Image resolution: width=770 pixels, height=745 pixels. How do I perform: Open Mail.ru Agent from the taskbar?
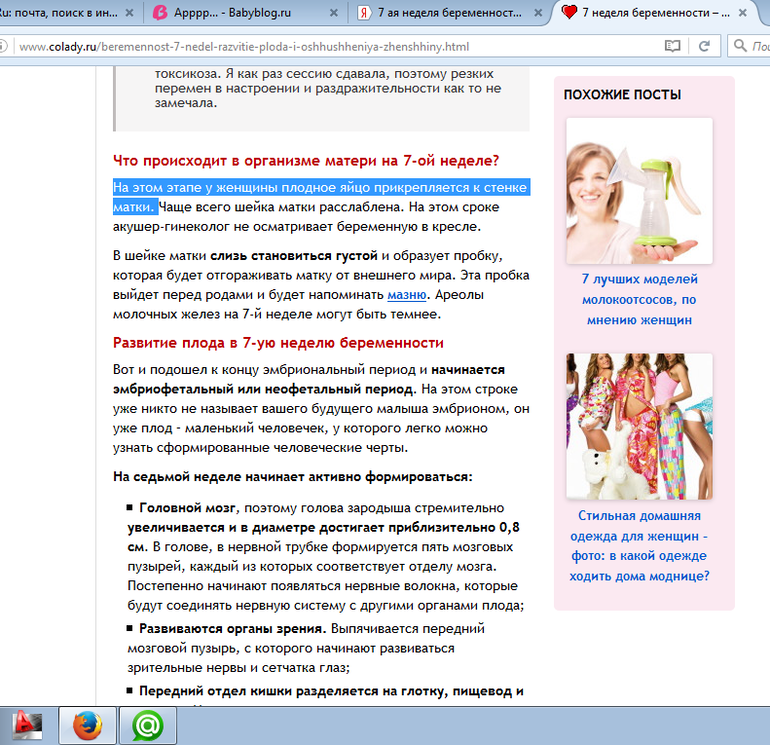(148, 724)
